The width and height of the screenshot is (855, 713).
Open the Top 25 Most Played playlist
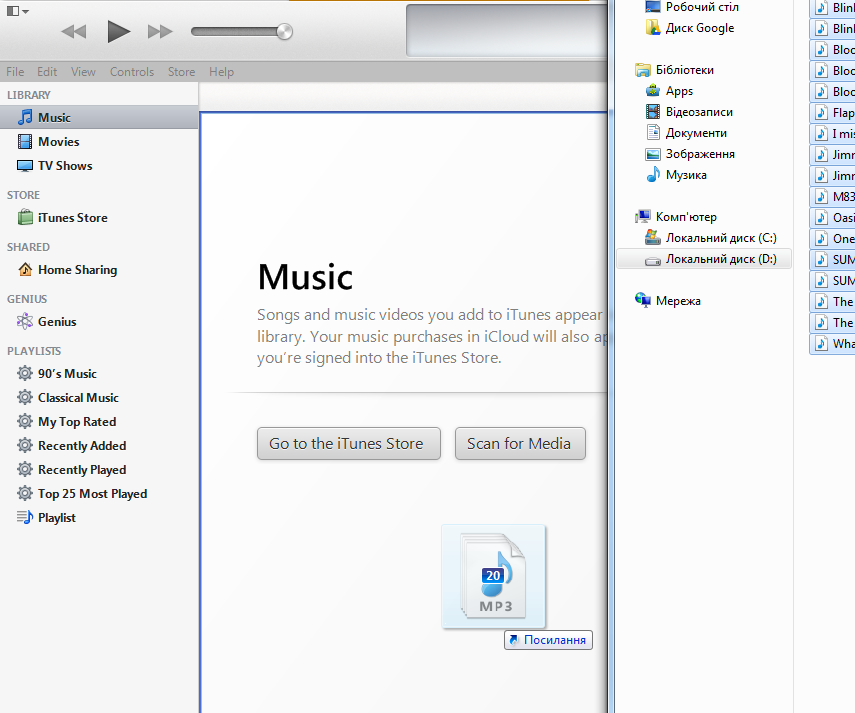(92, 494)
